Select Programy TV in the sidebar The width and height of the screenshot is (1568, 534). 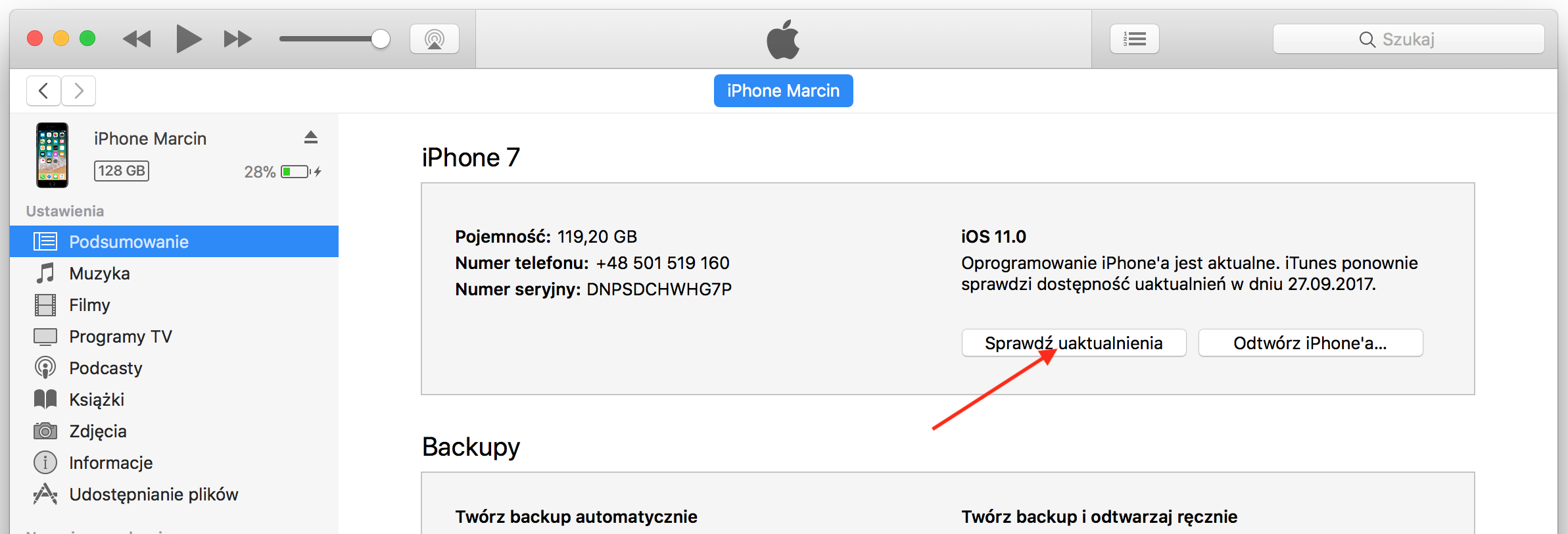[120, 337]
